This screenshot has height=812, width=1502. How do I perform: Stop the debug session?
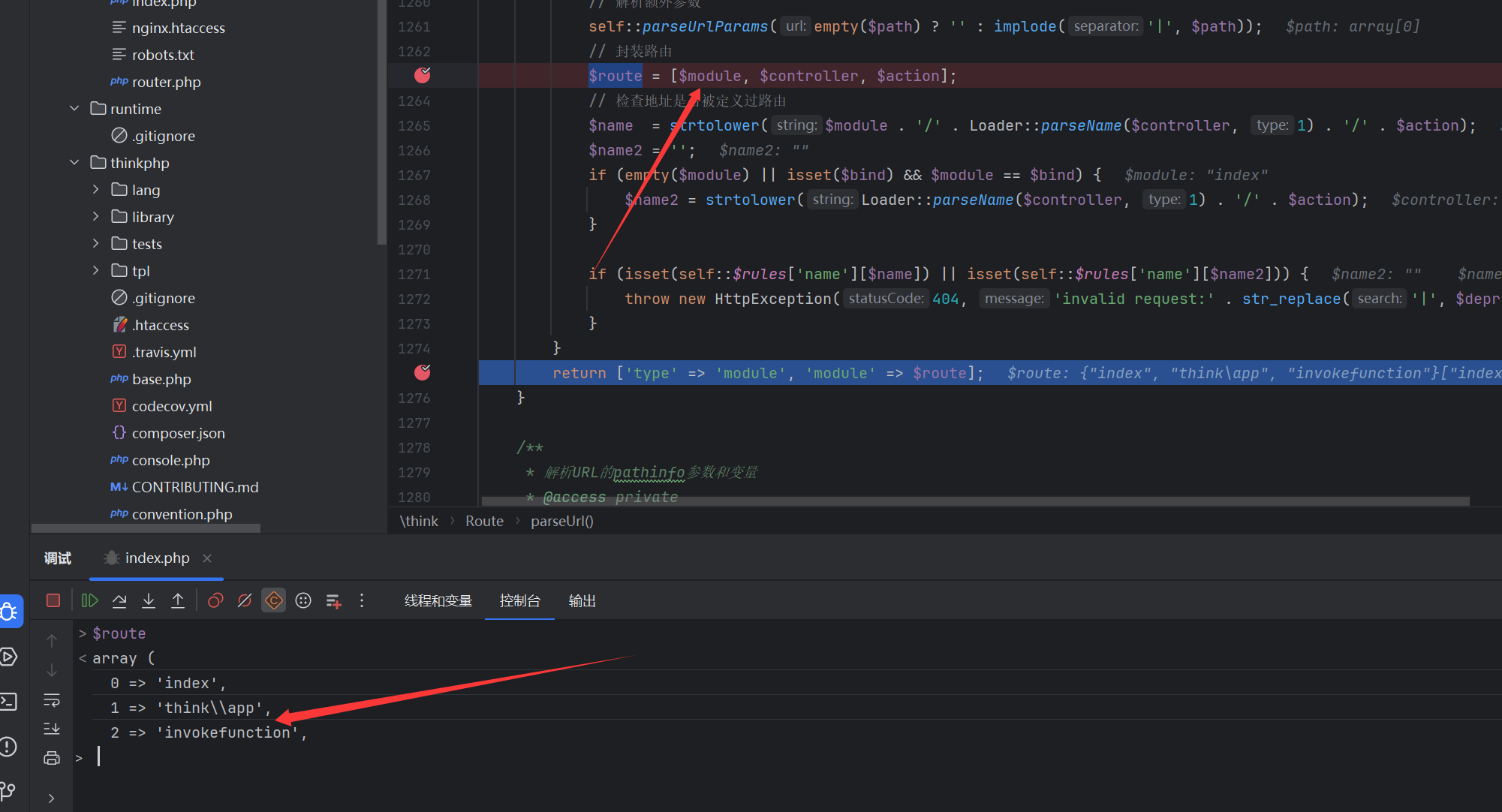coord(53,600)
